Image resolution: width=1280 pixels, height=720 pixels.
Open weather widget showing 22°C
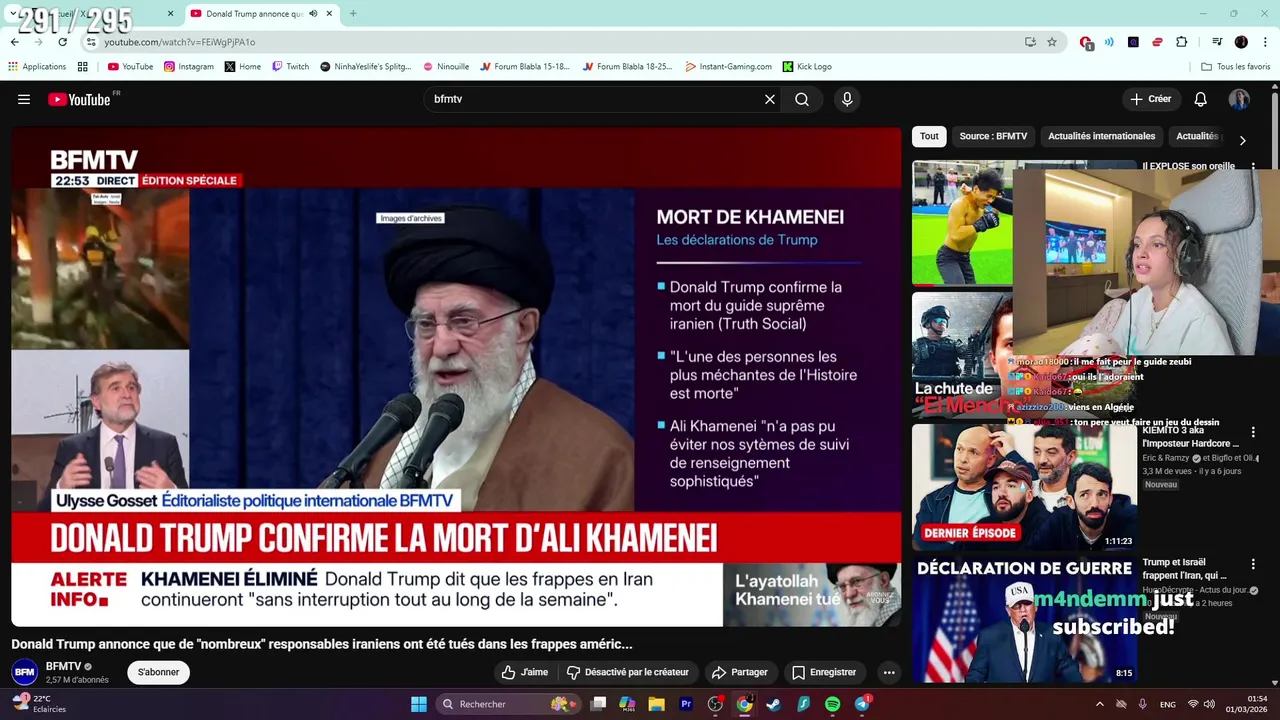(40, 704)
